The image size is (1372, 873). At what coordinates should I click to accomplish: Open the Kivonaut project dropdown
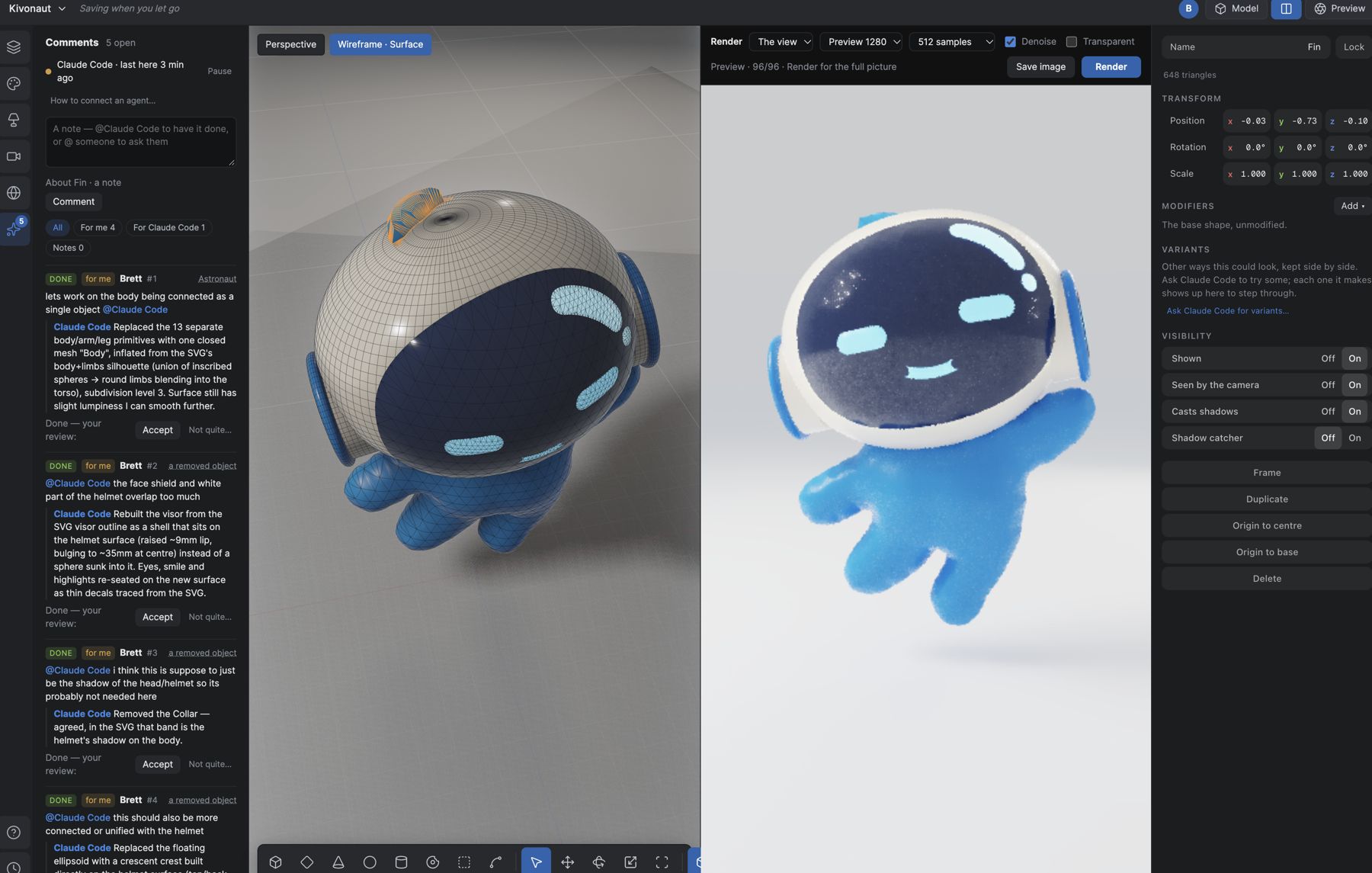coord(37,8)
